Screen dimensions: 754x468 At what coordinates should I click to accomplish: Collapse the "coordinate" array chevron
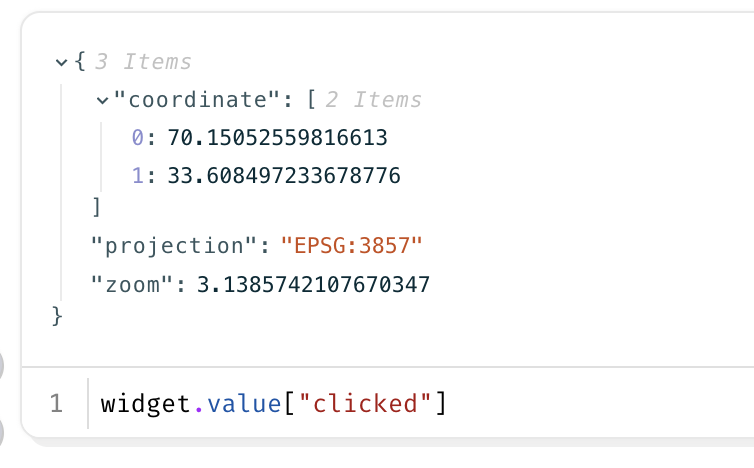point(102,101)
